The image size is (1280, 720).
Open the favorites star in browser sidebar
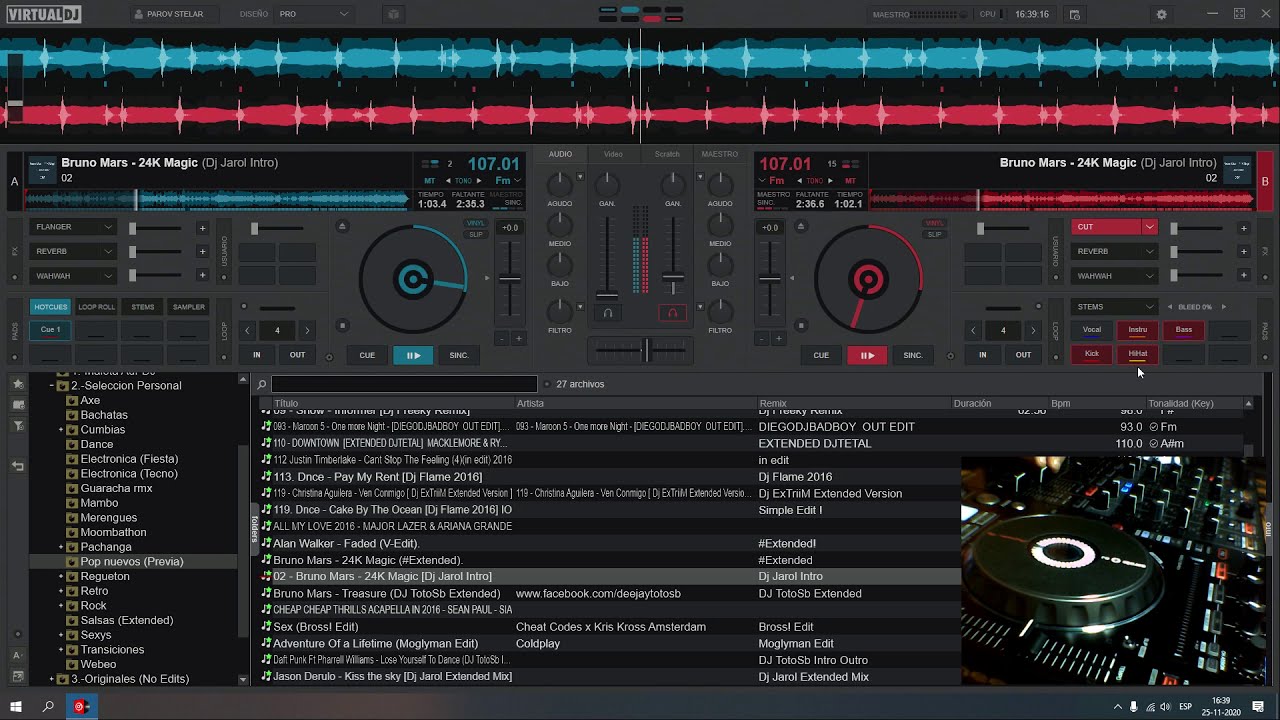click(17, 383)
